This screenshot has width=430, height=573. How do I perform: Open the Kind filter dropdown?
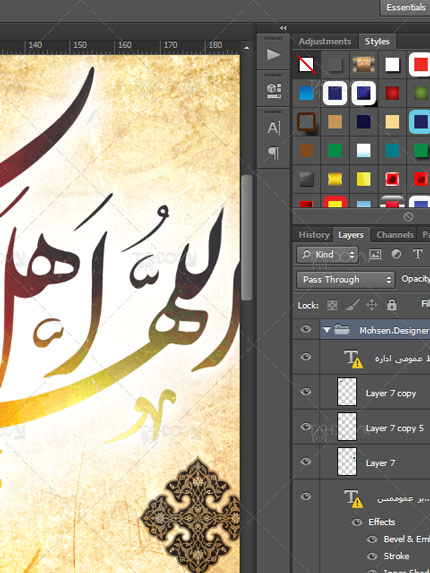(x=327, y=254)
